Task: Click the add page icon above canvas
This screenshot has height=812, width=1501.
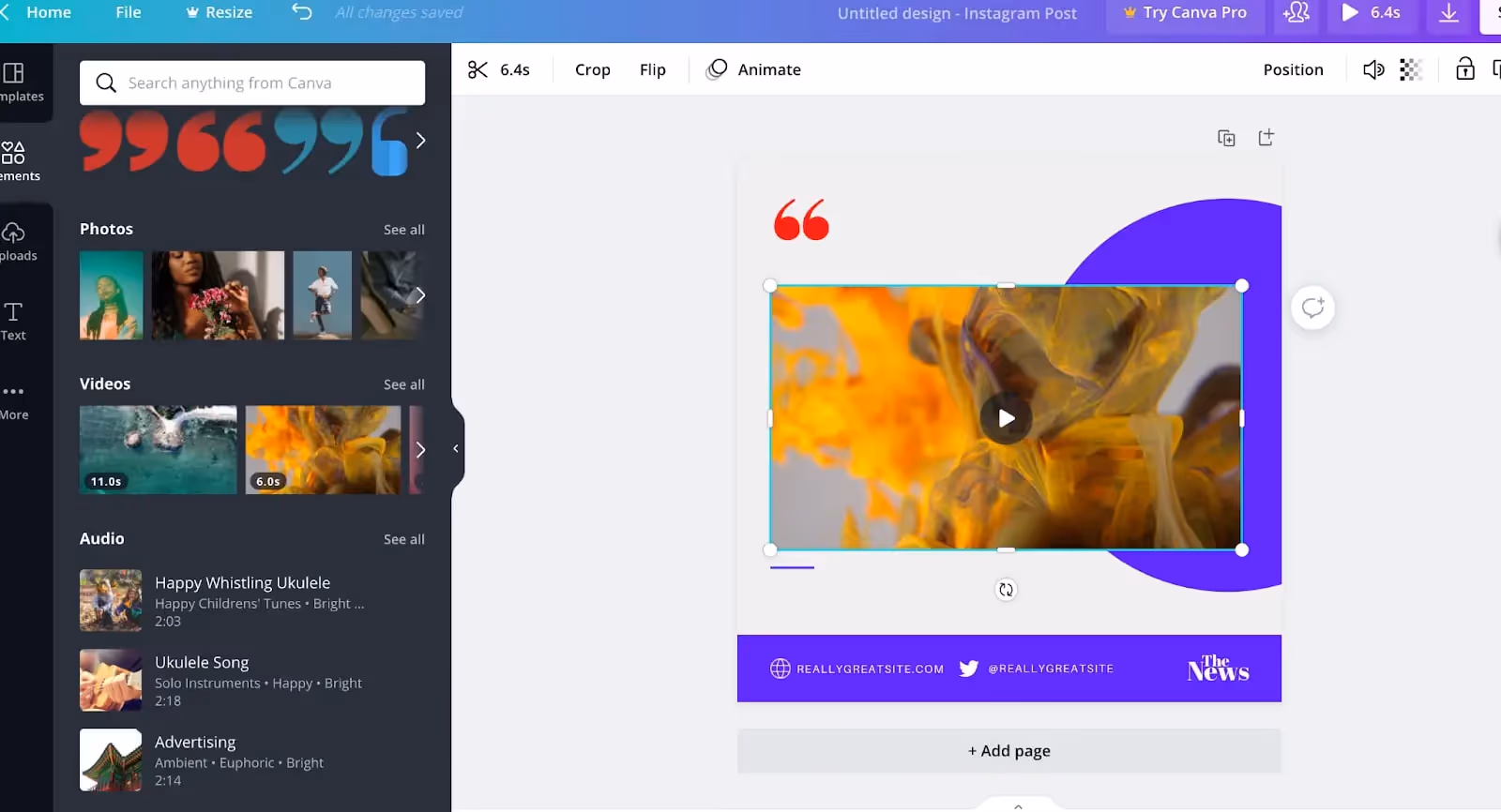Action: [1266, 138]
